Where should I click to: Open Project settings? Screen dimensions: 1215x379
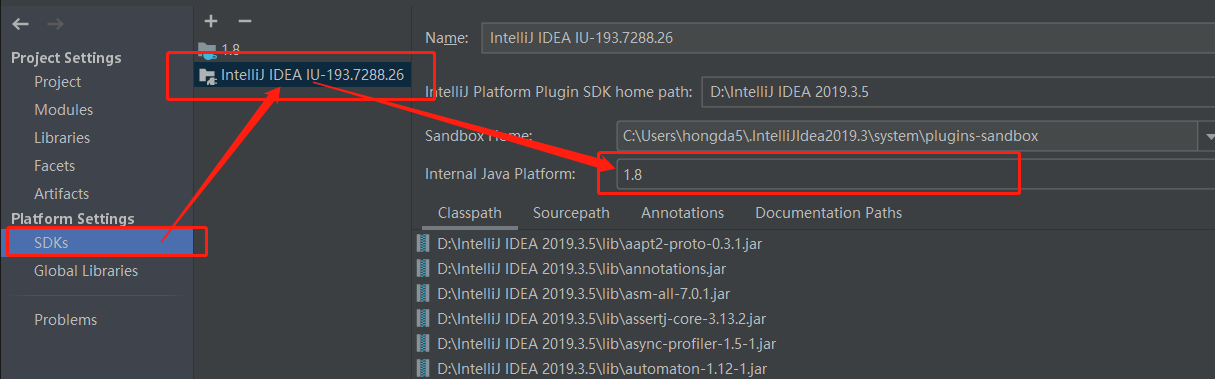(58, 82)
